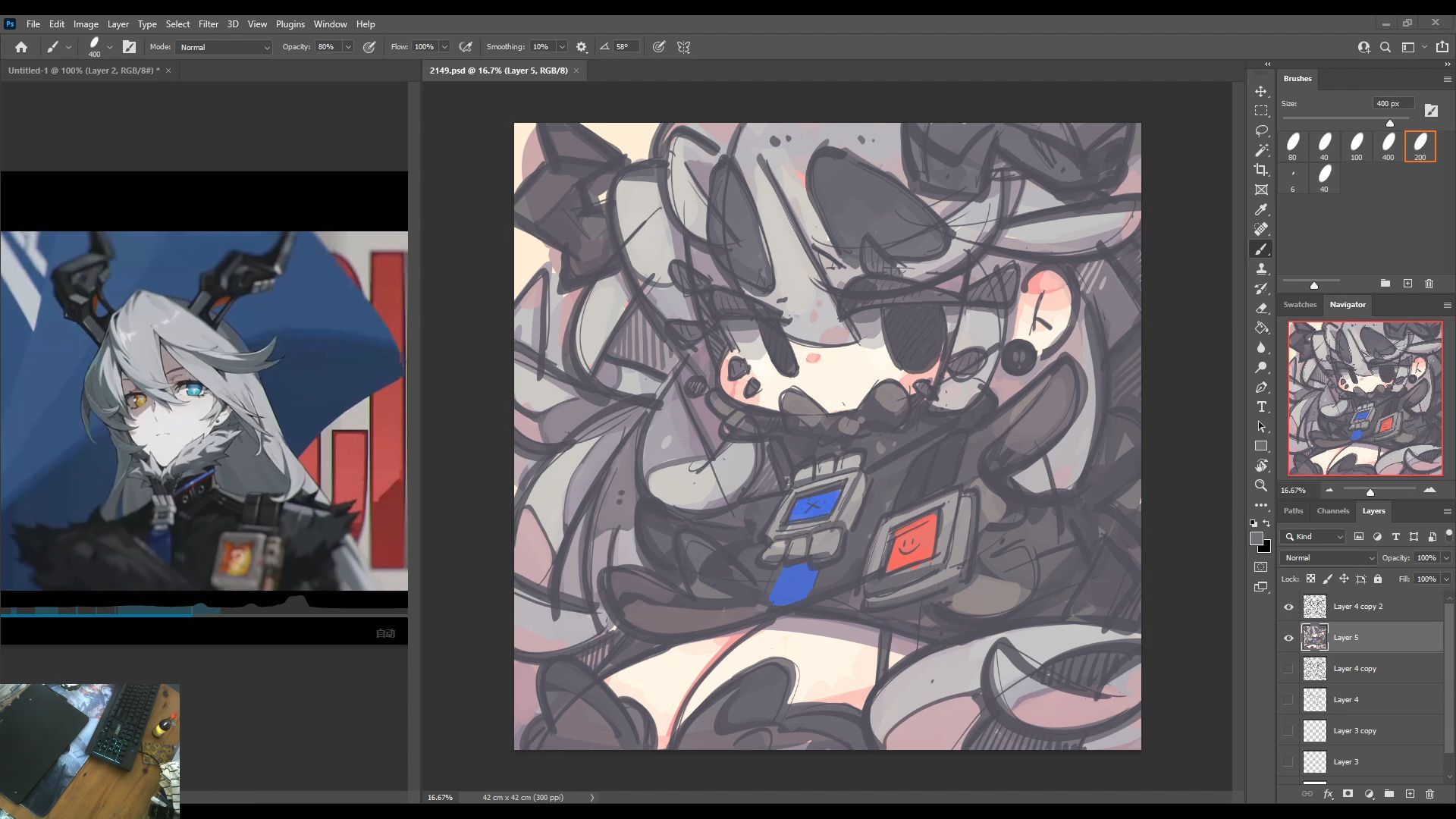
Task: Select the Paint Bucket tool
Action: [x=1261, y=328]
